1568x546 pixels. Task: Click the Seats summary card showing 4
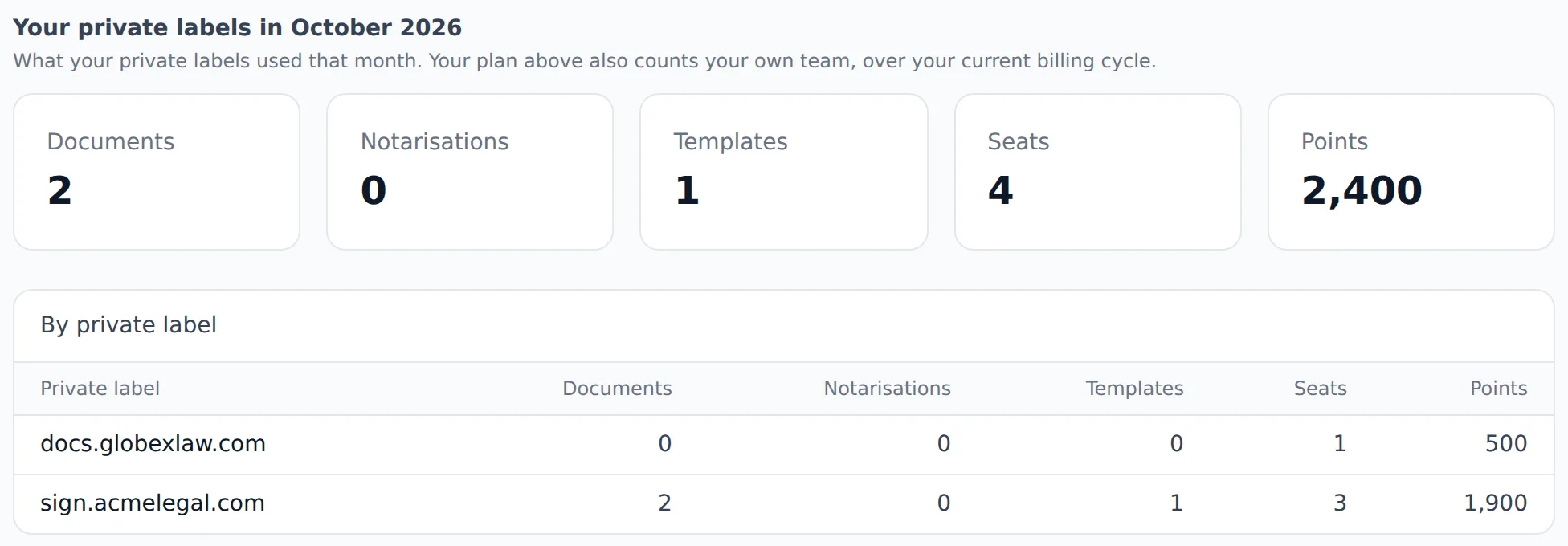[x=1098, y=172]
